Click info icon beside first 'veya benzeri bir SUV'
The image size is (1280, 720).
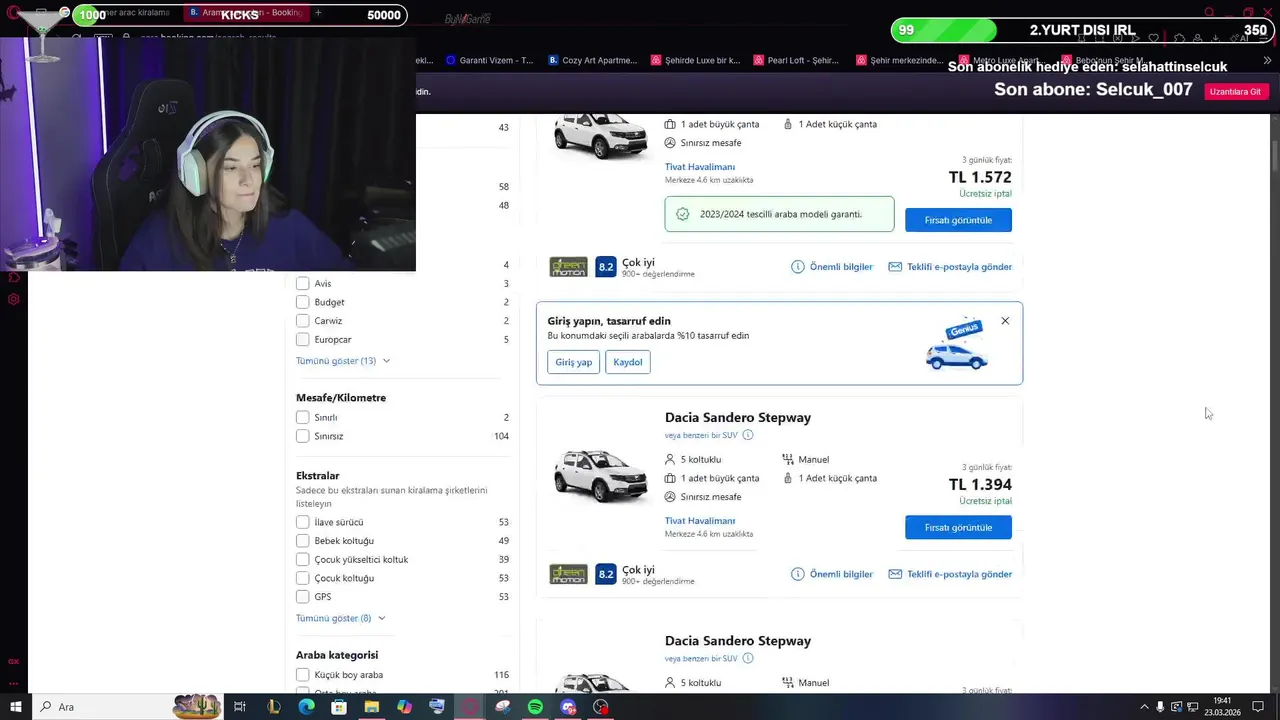pos(748,435)
